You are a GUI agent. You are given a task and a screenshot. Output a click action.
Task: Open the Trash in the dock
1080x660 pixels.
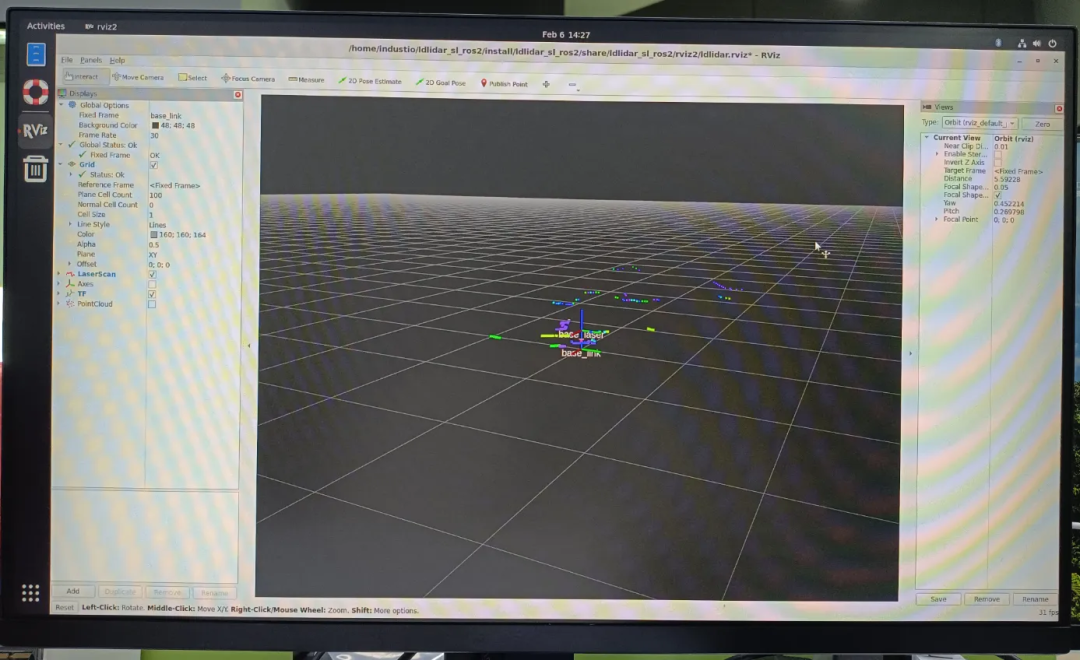(35, 168)
